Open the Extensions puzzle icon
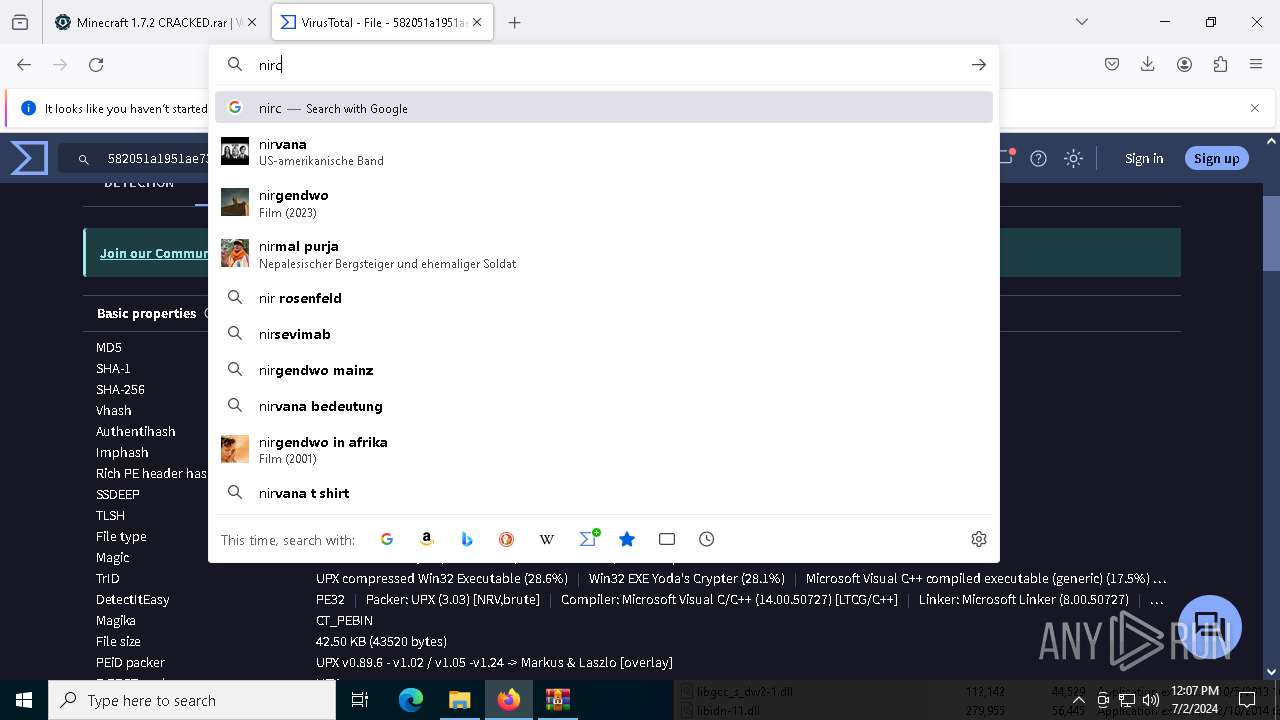This screenshot has height=720, width=1280. click(1220, 64)
